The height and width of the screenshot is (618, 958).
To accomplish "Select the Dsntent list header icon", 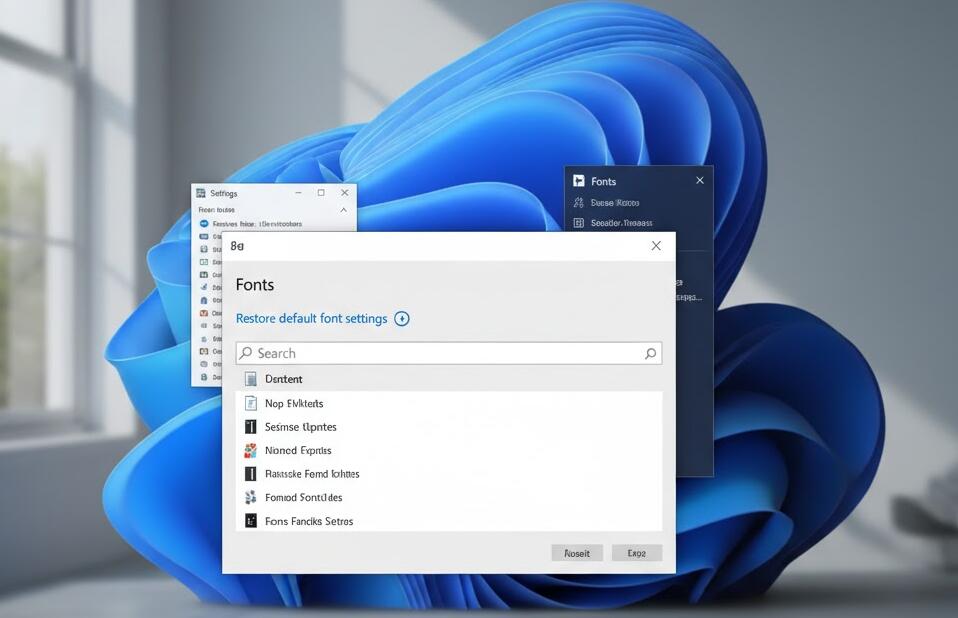I will (x=251, y=379).
